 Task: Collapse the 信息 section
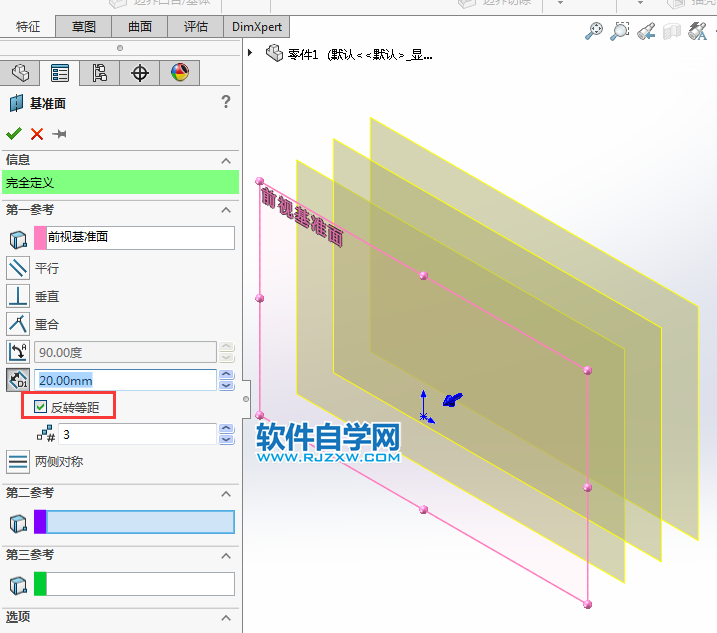coord(226,161)
